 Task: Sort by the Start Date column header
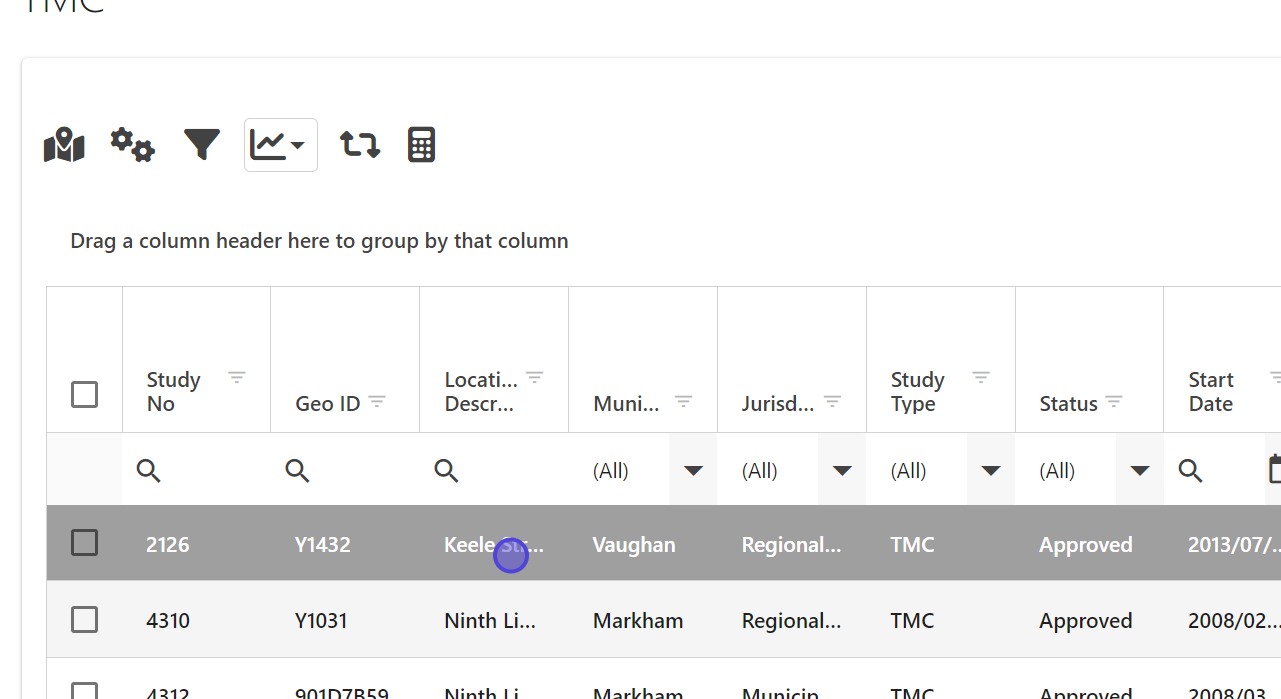coord(1210,392)
